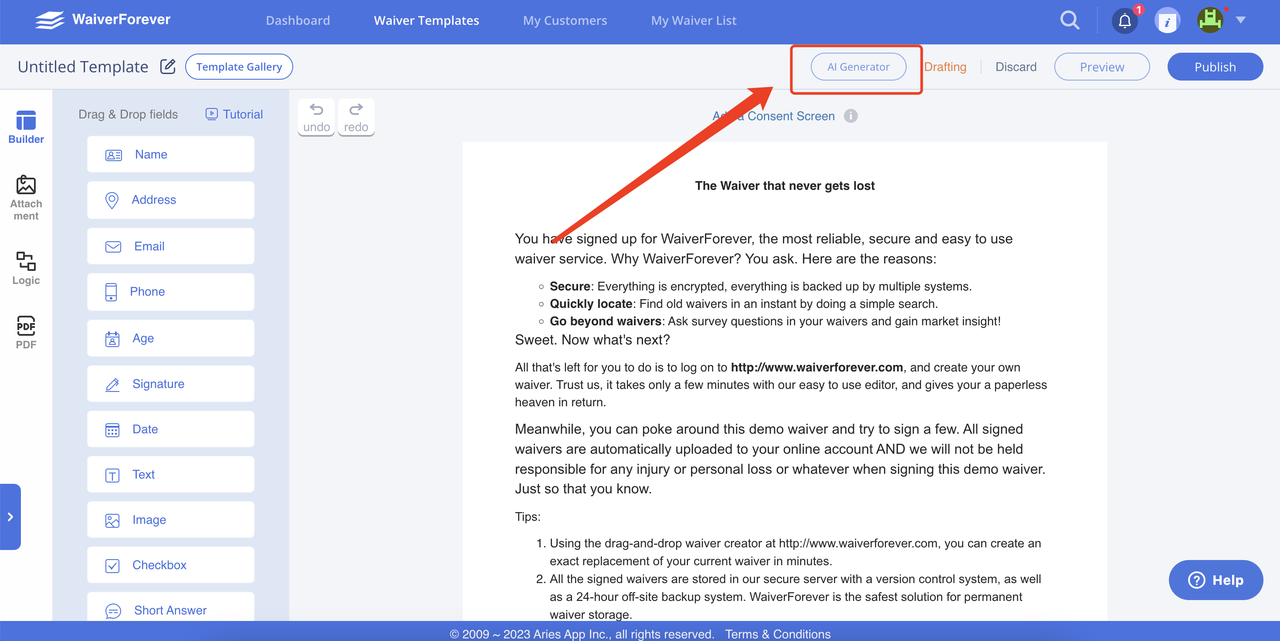The image size is (1280, 641).
Task: Open the notifications bell
Action: 1125,20
